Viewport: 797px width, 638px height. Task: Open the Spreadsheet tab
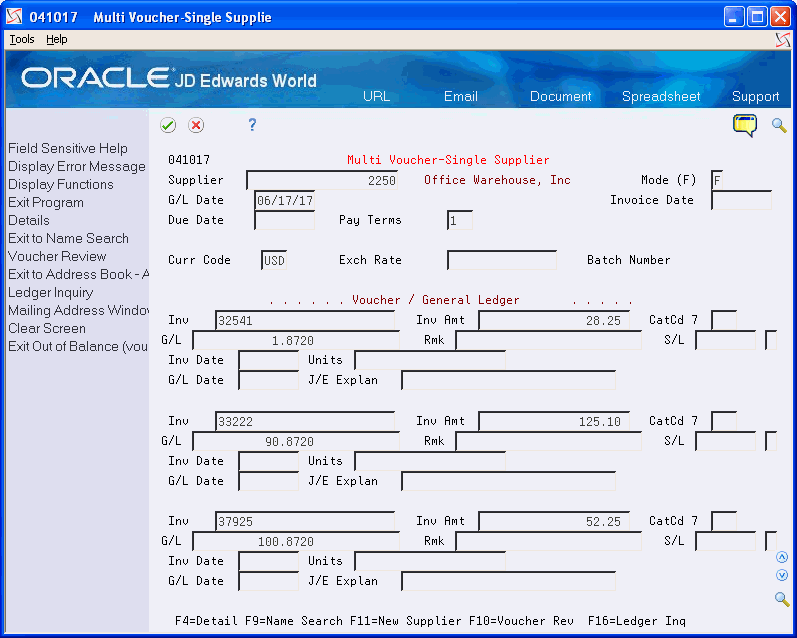coord(661,96)
